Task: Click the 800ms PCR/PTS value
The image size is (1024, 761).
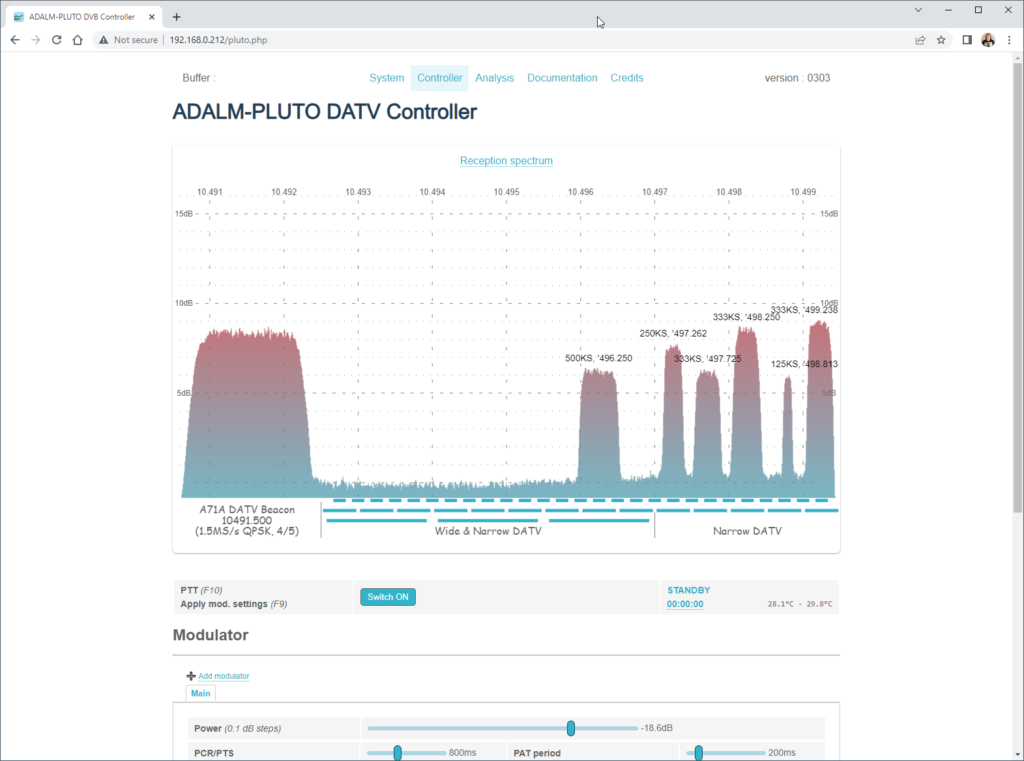Action: (462, 753)
